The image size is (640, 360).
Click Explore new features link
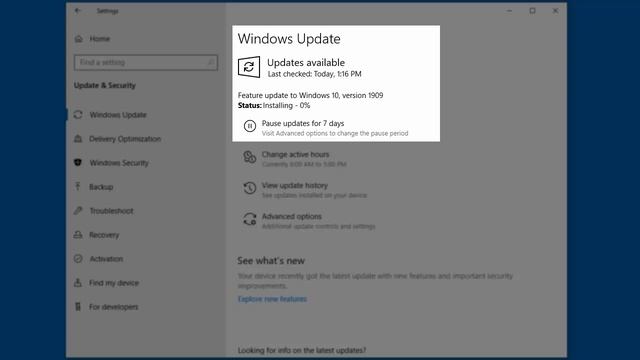pyautogui.click(x=272, y=299)
